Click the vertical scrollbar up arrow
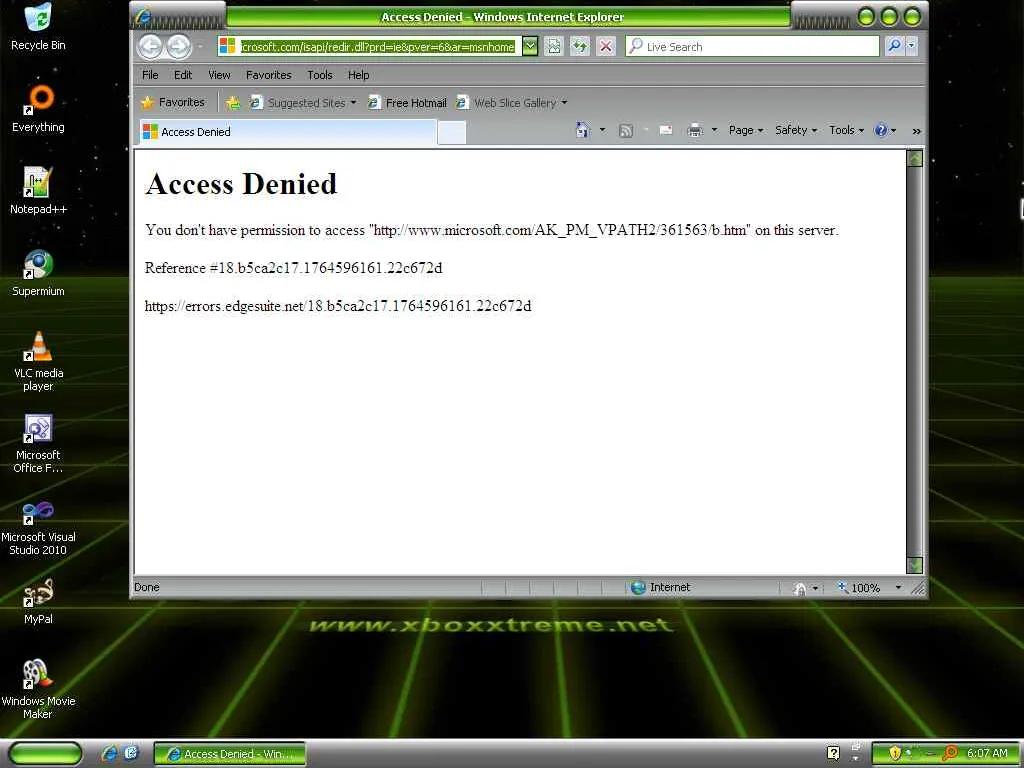This screenshot has width=1024, height=768. click(915, 158)
